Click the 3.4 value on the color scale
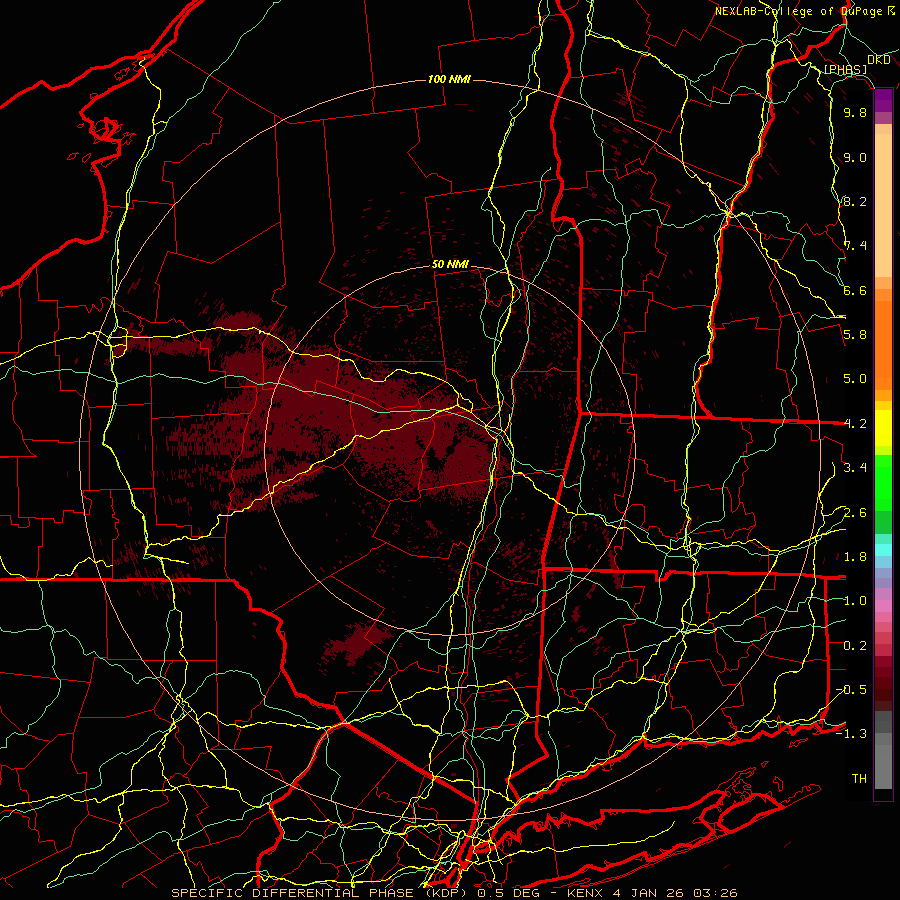 (855, 468)
